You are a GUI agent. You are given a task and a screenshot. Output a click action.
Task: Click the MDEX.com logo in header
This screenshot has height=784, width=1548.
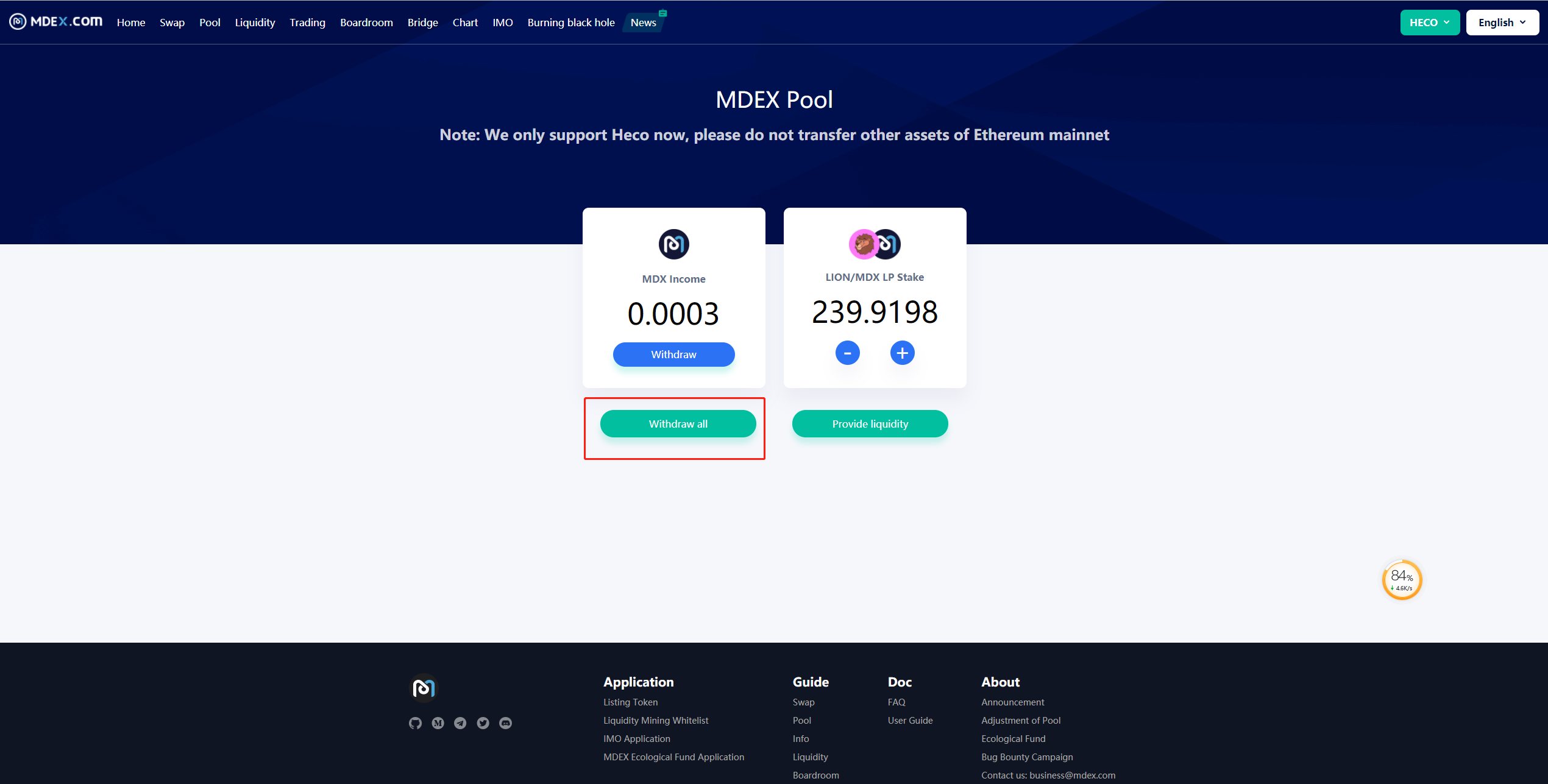point(55,22)
